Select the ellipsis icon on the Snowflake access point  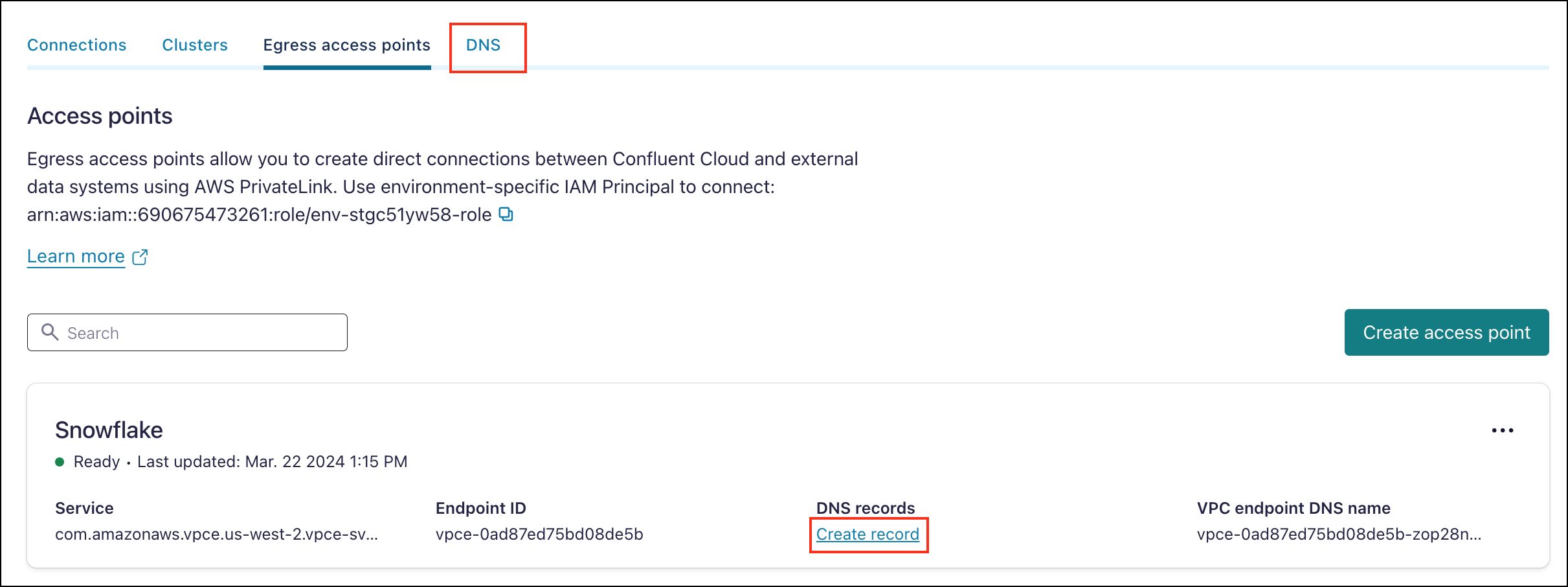pyautogui.click(x=1503, y=430)
